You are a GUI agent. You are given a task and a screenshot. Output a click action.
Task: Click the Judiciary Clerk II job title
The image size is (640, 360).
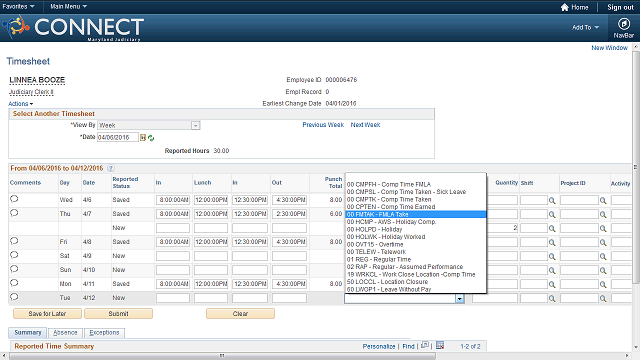click(x=31, y=92)
